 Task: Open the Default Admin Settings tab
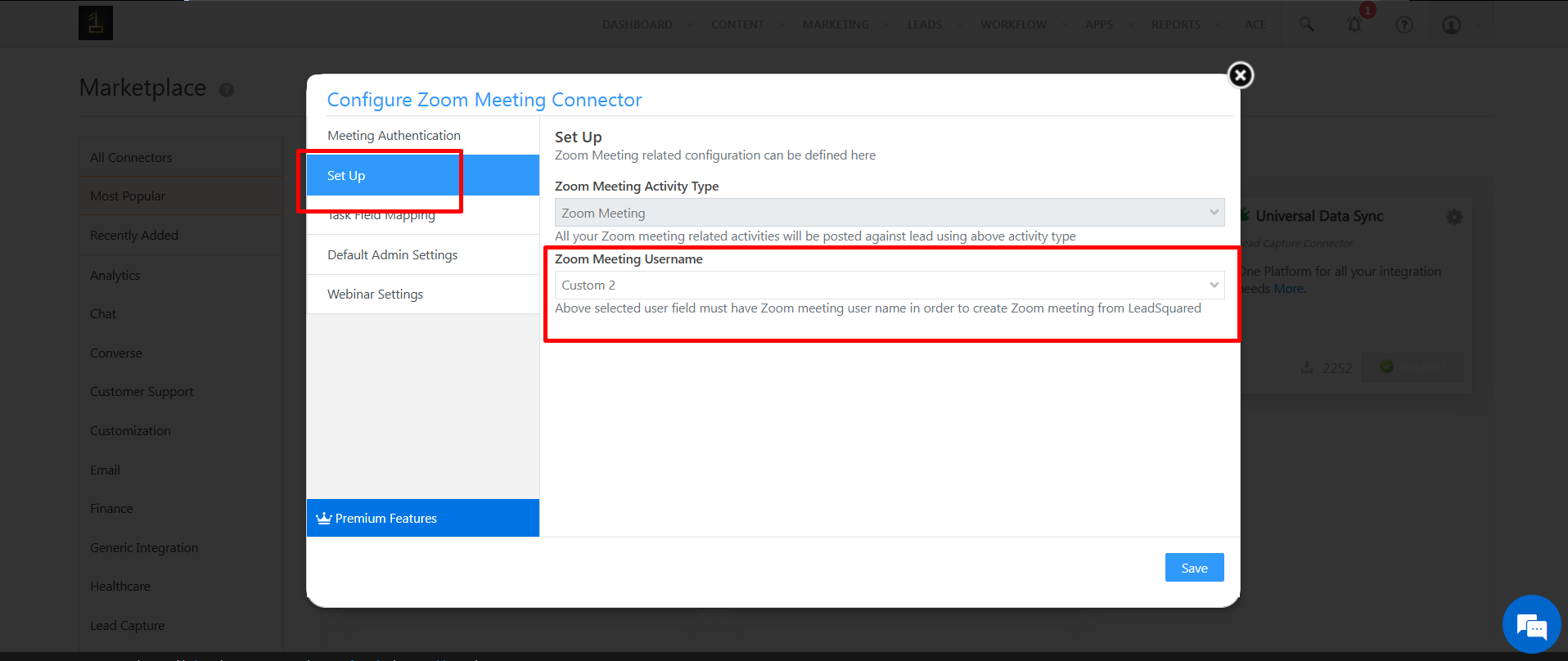tap(423, 254)
